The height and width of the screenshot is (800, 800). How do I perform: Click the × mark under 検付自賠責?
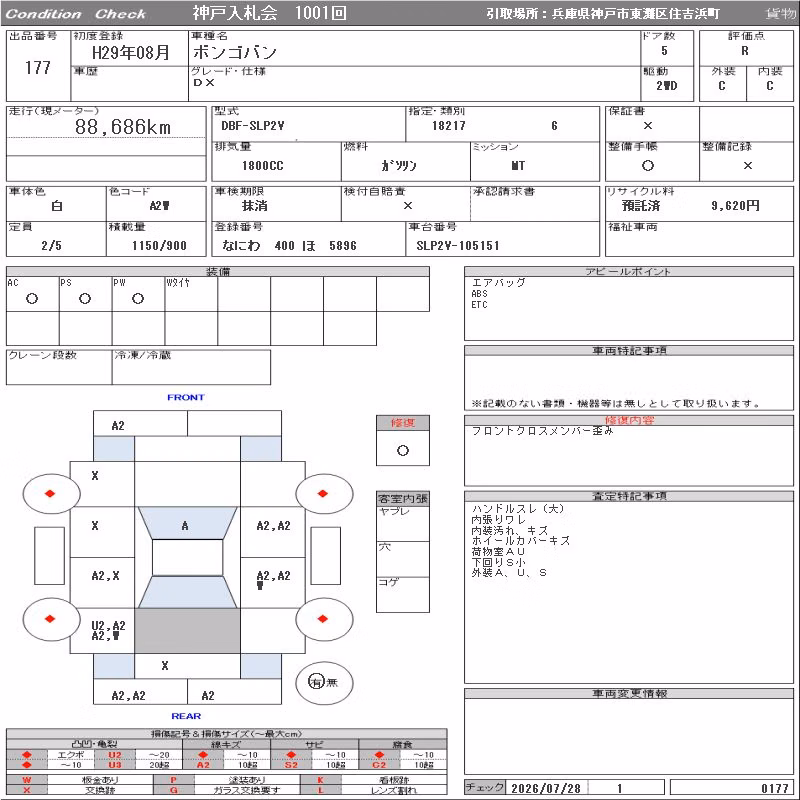[x=408, y=206]
